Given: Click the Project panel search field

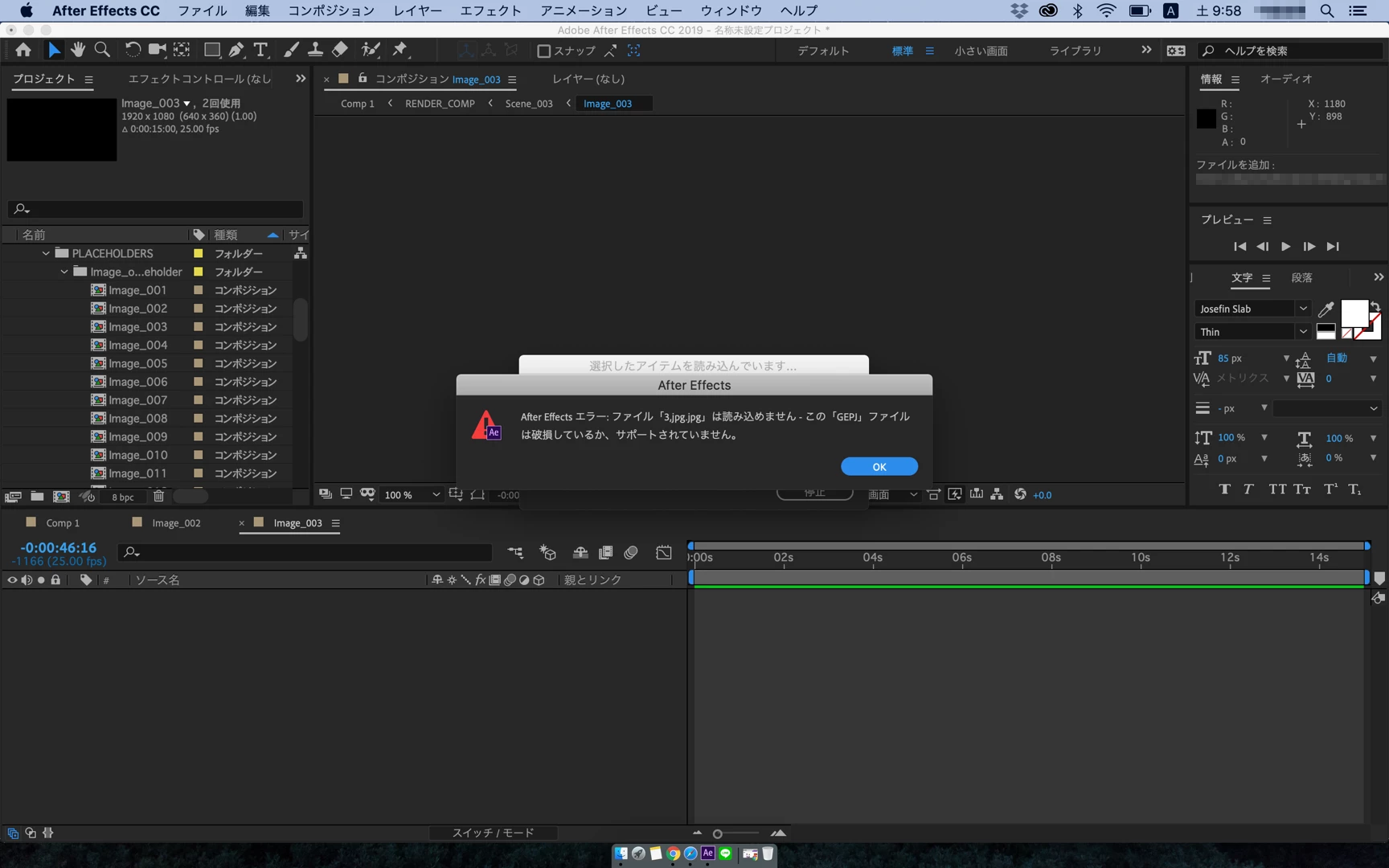Looking at the screenshot, I should coord(156,209).
